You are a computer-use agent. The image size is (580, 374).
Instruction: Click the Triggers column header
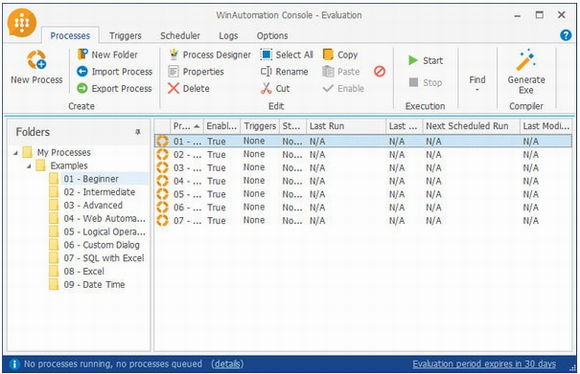click(260, 126)
